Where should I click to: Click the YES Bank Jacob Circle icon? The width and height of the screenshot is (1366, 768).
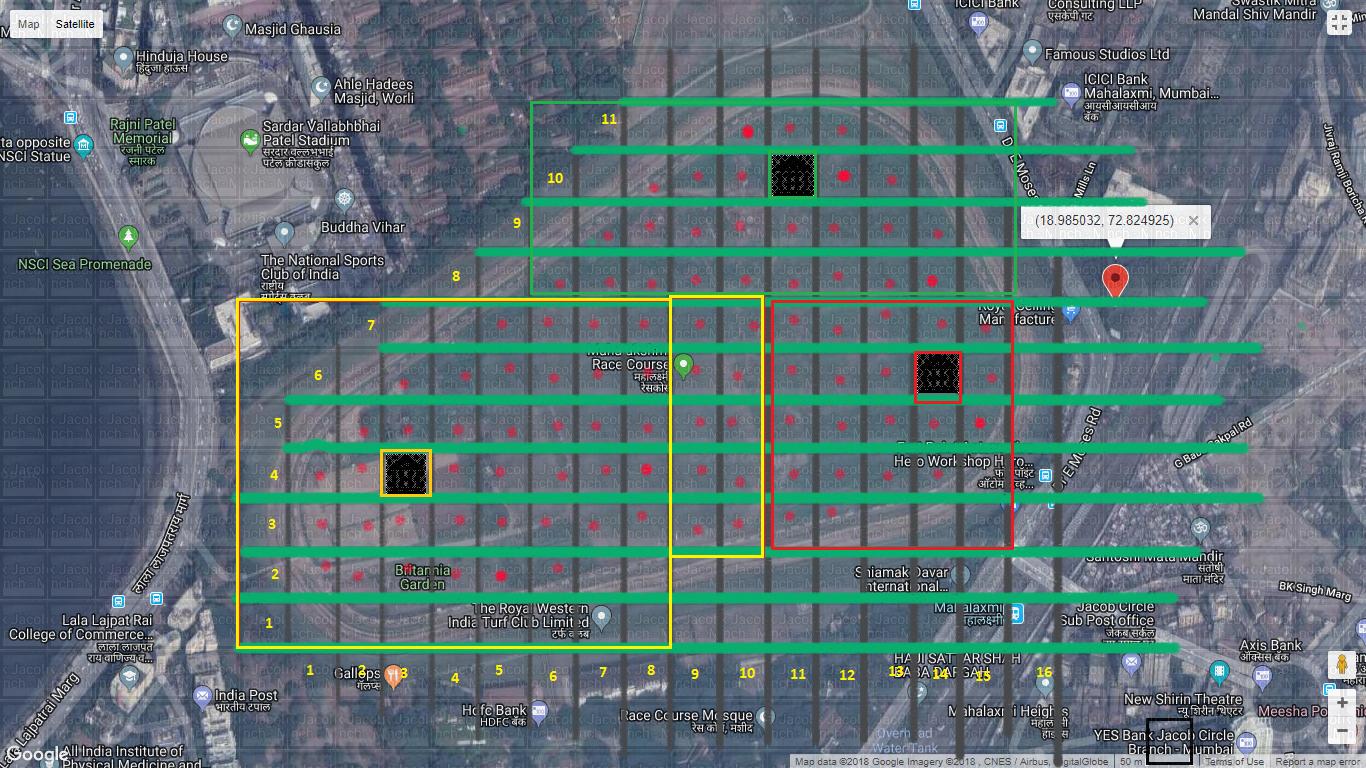tap(1246, 741)
